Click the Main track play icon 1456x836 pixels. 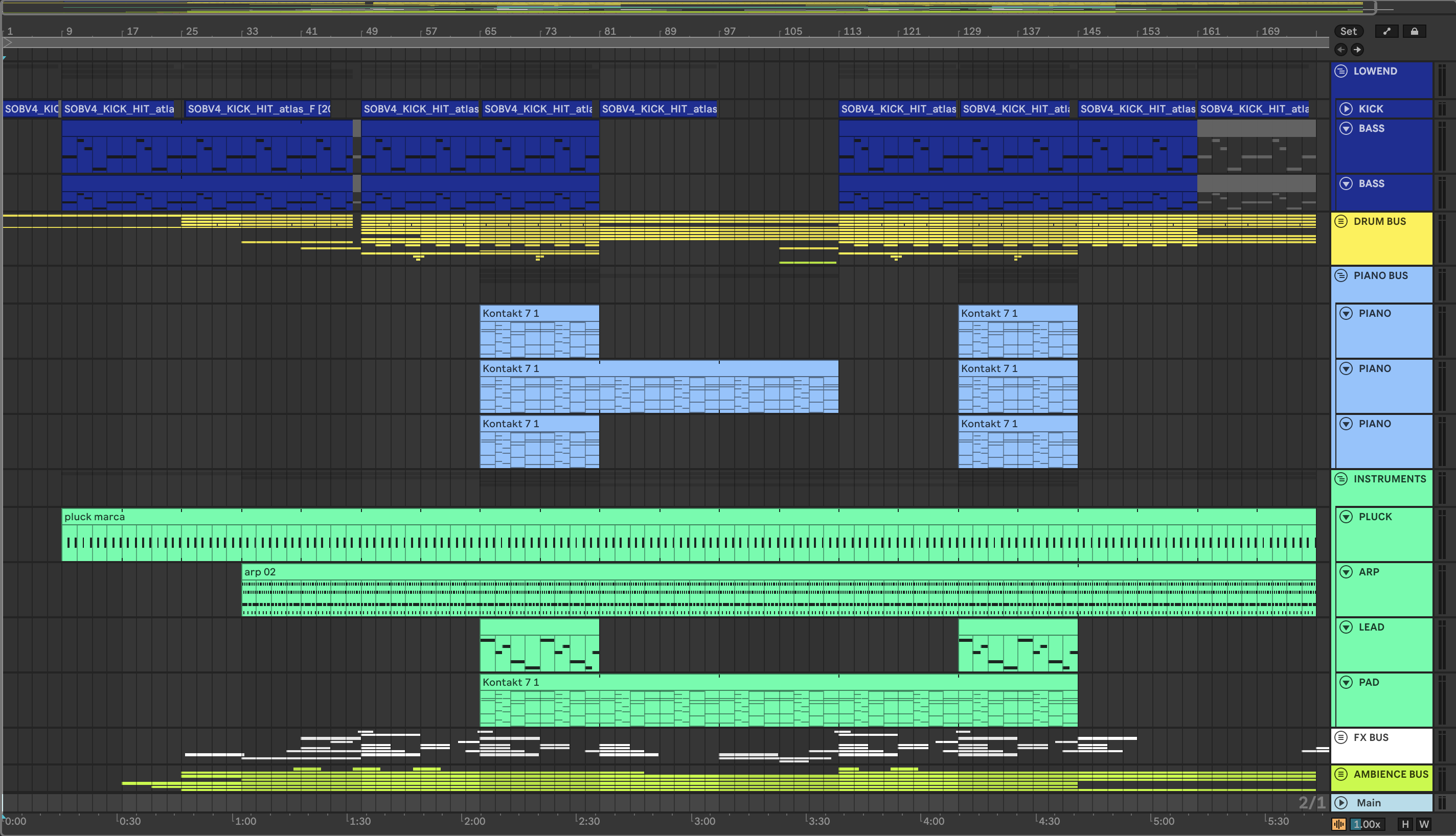pos(1341,803)
